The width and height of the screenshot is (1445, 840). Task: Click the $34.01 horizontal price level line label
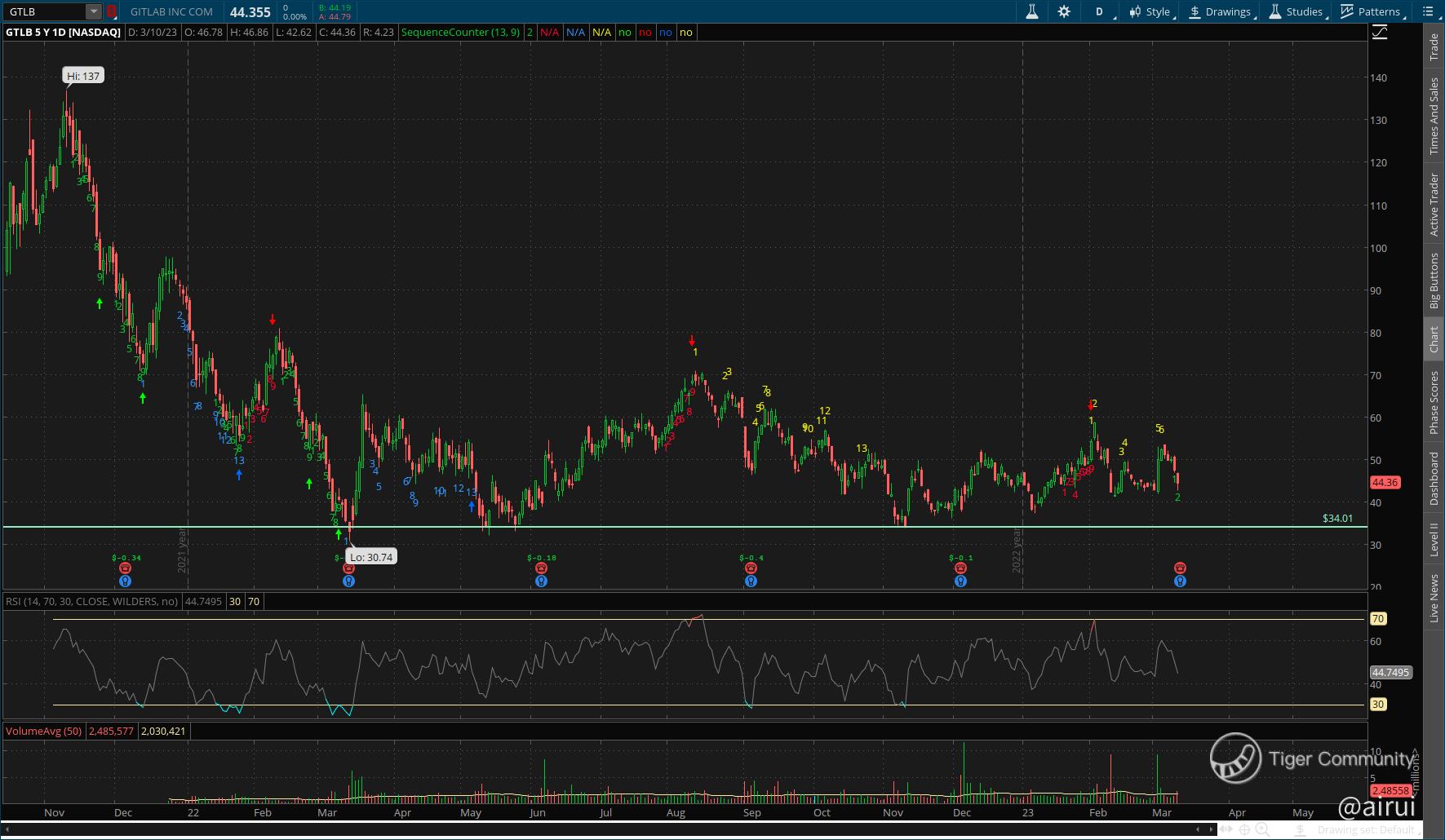point(1337,518)
